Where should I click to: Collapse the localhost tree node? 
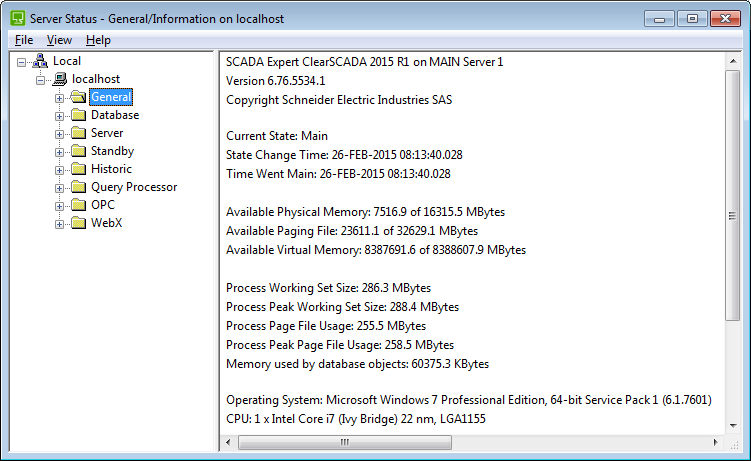tap(40, 80)
